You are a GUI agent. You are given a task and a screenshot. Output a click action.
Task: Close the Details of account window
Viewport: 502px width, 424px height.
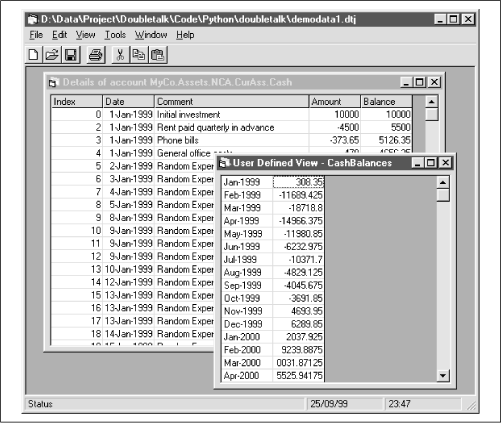[x=434, y=82]
